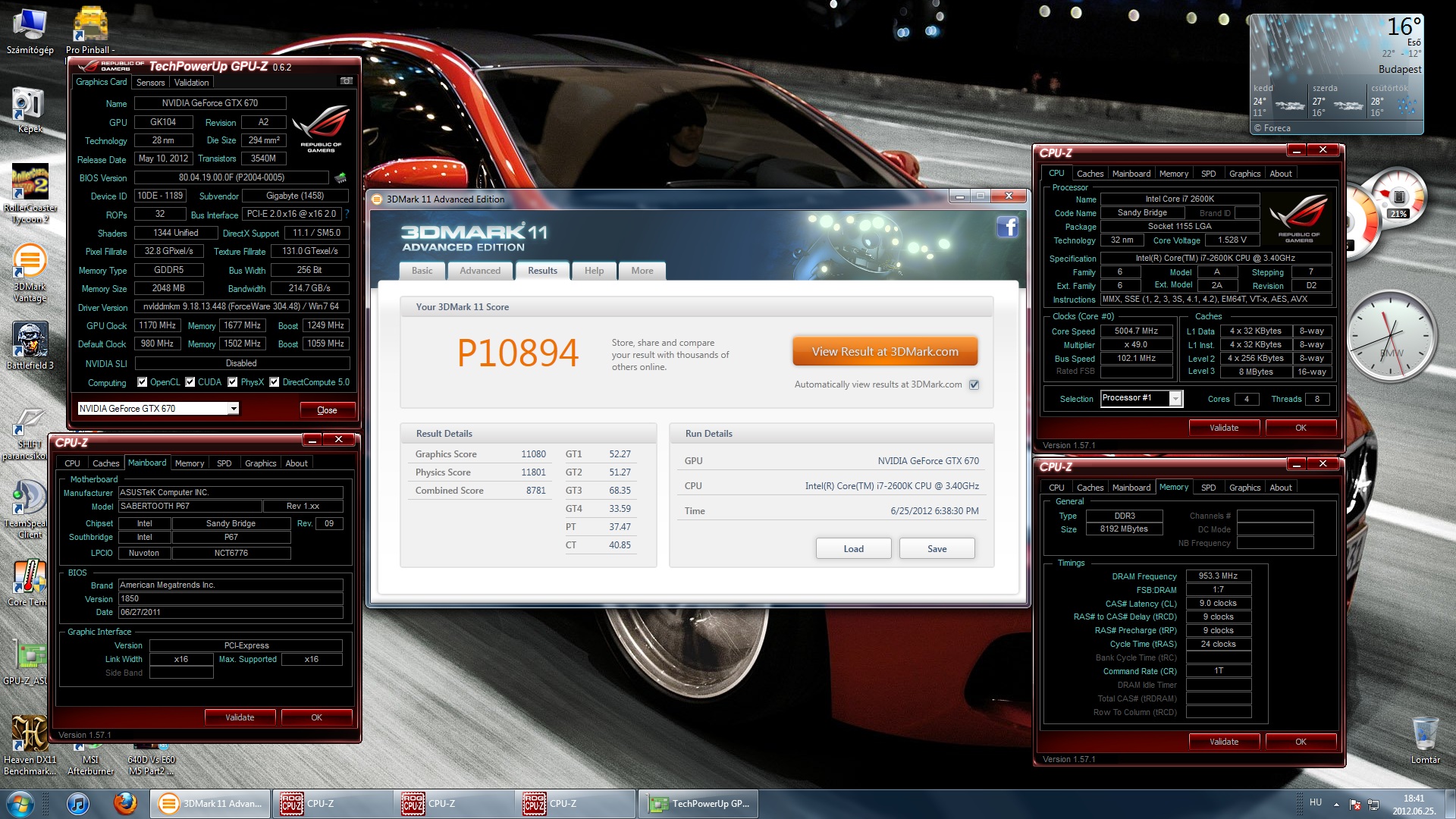Toggle the PhysX checkbox

[233, 382]
